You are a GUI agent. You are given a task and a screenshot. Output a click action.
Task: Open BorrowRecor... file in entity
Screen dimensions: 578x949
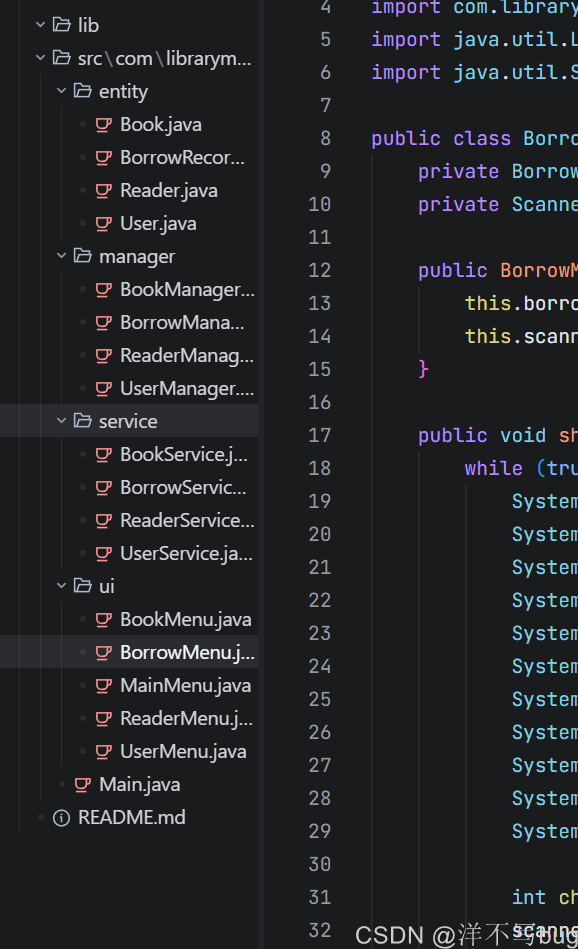pyautogui.click(x=182, y=157)
